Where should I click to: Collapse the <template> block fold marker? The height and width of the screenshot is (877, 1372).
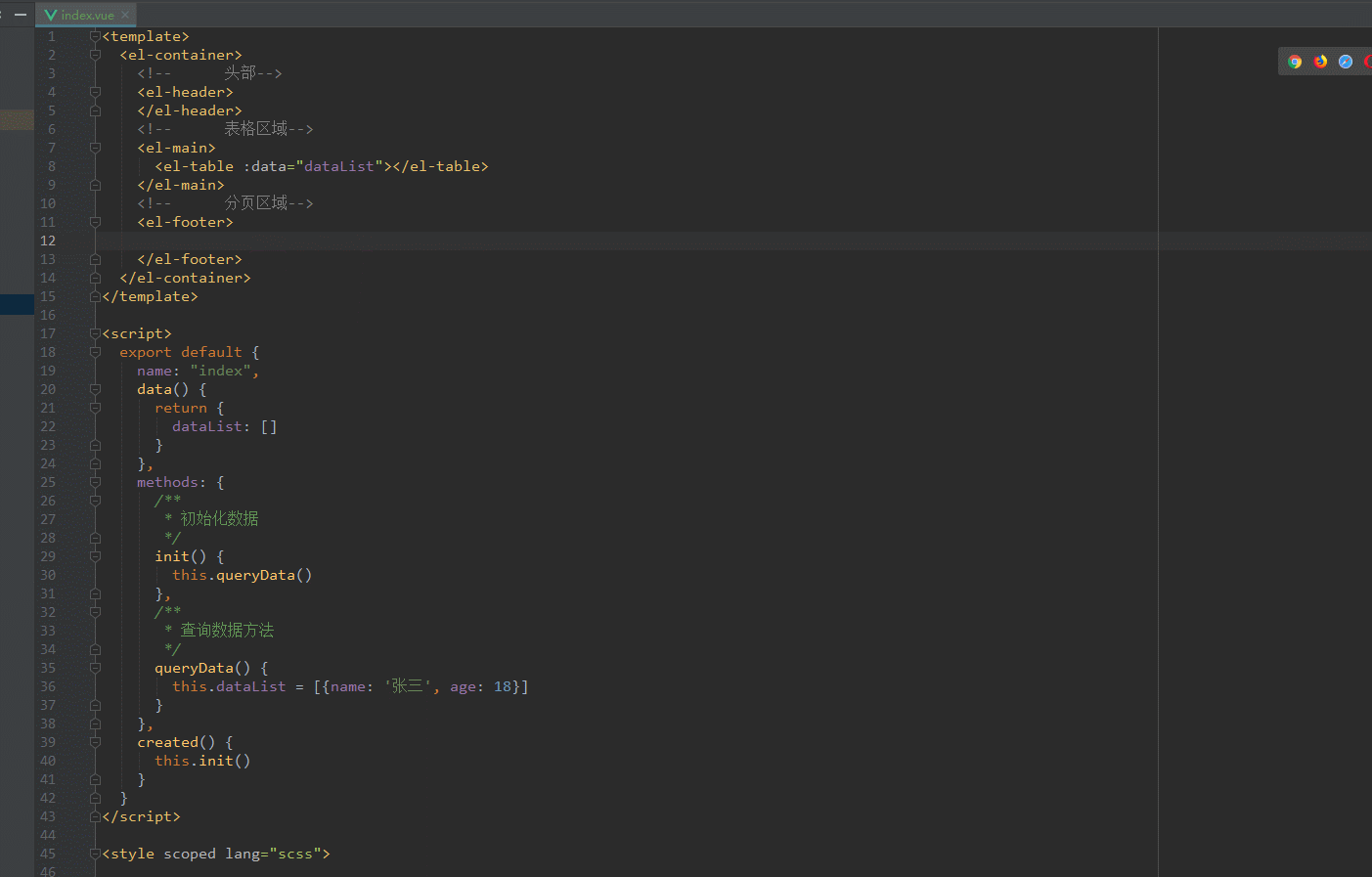click(x=95, y=36)
